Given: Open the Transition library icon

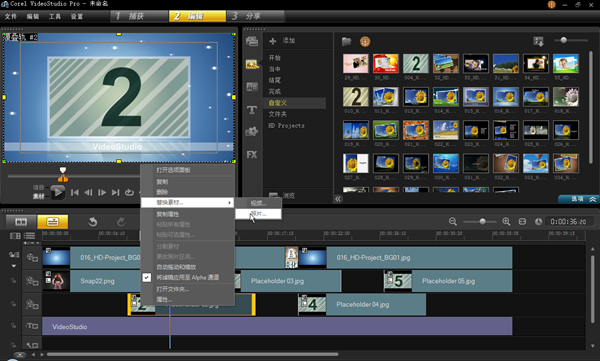Looking at the screenshot, I should click(252, 87).
